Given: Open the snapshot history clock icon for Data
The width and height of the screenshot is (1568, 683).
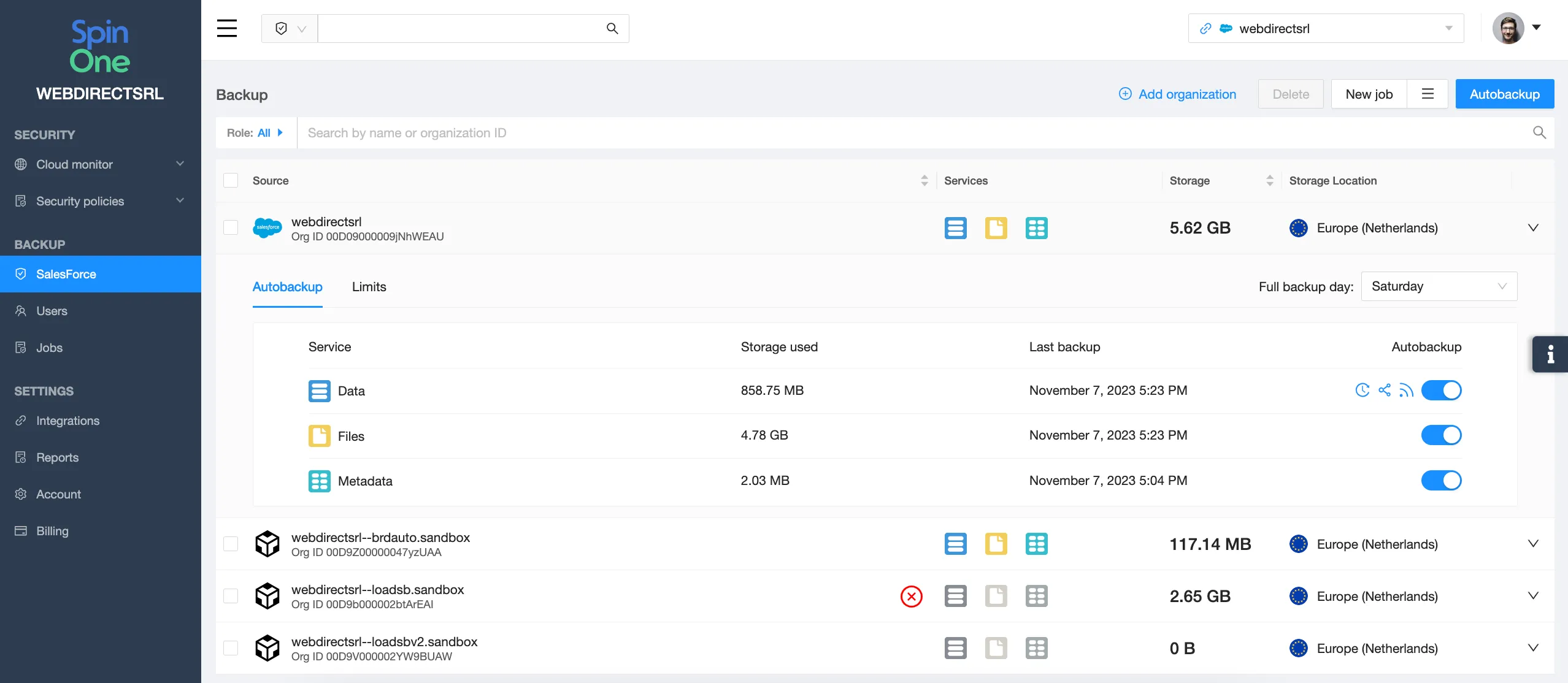Looking at the screenshot, I should click(x=1362, y=390).
